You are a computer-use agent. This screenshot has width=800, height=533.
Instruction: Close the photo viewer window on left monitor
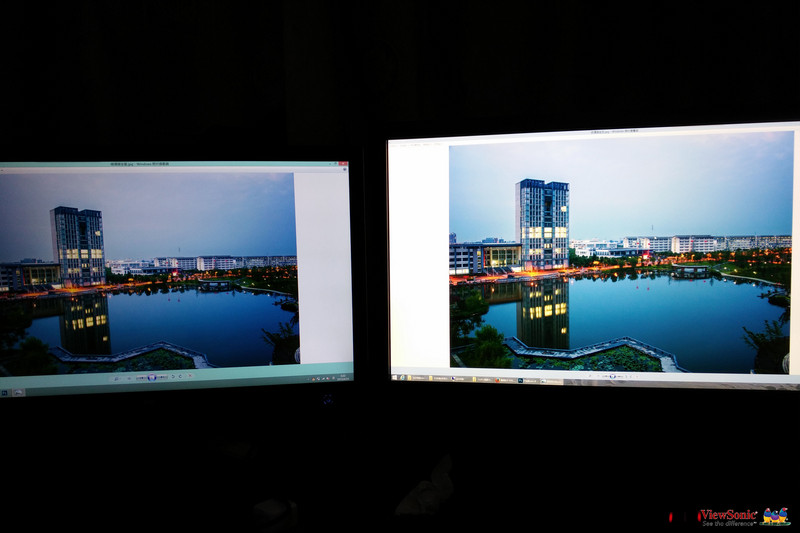(345, 164)
